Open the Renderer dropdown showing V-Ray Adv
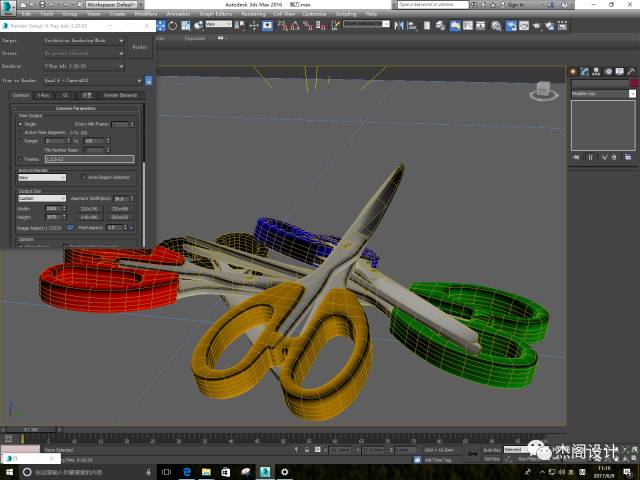This screenshot has width=640, height=480. coord(84,66)
